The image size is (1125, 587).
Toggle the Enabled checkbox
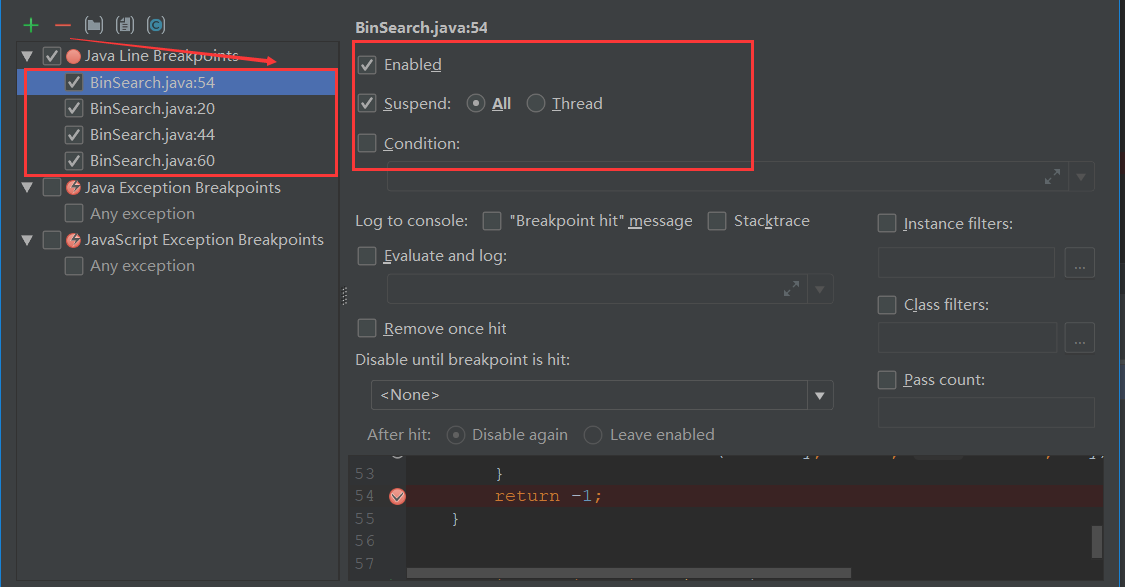click(367, 65)
